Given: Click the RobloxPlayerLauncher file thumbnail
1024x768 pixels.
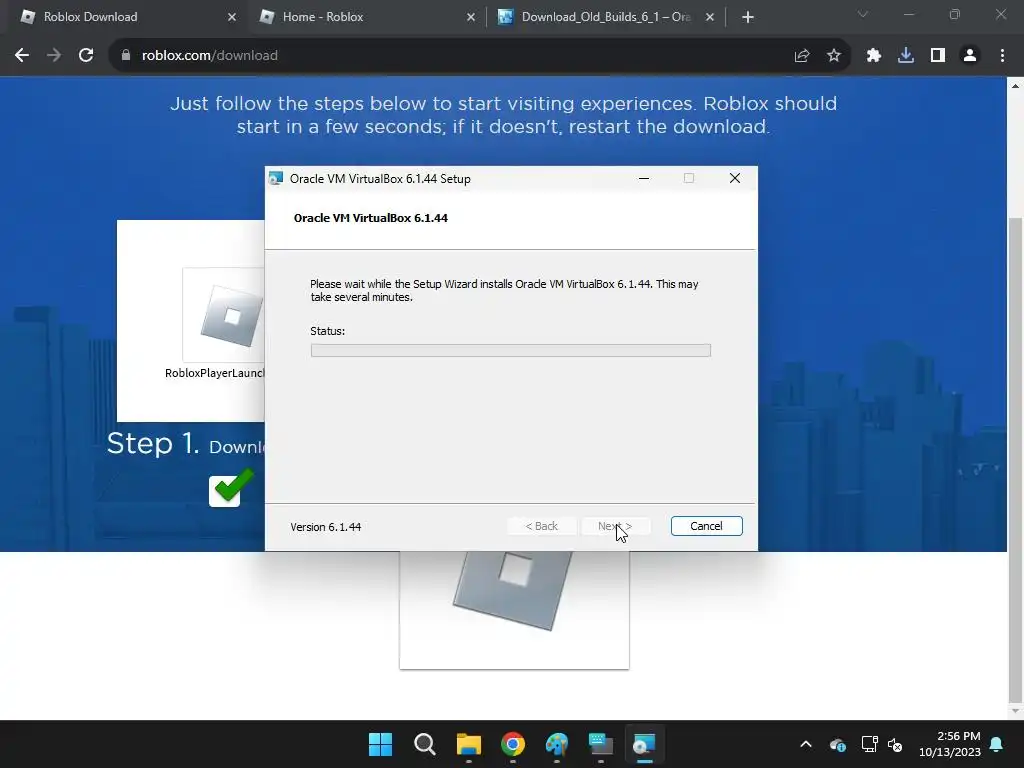Looking at the screenshot, I should 224,315.
